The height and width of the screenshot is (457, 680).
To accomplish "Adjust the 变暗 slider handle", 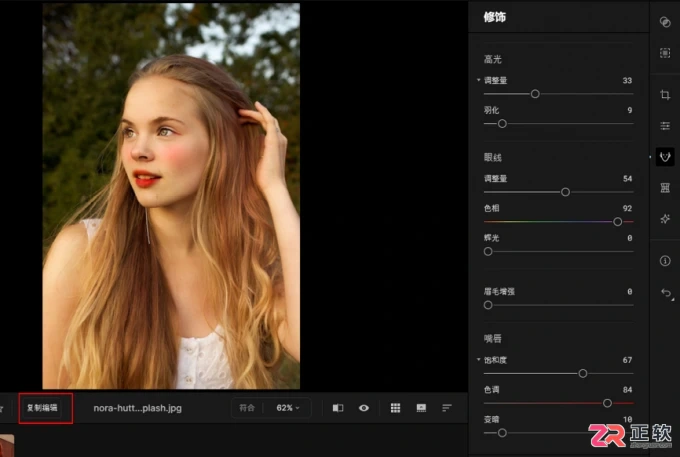I will pos(502,433).
